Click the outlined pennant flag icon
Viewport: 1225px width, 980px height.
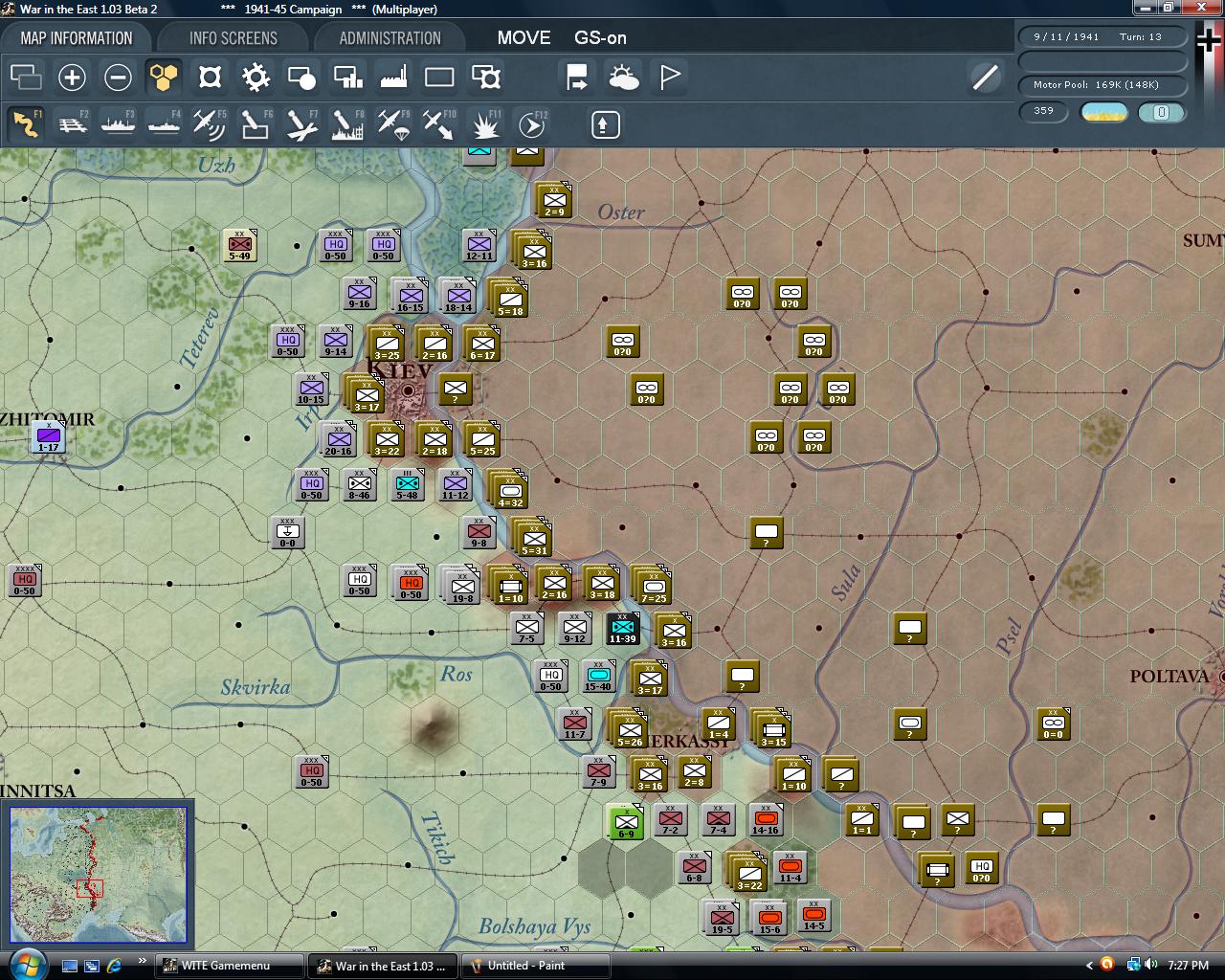coord(669,78)
